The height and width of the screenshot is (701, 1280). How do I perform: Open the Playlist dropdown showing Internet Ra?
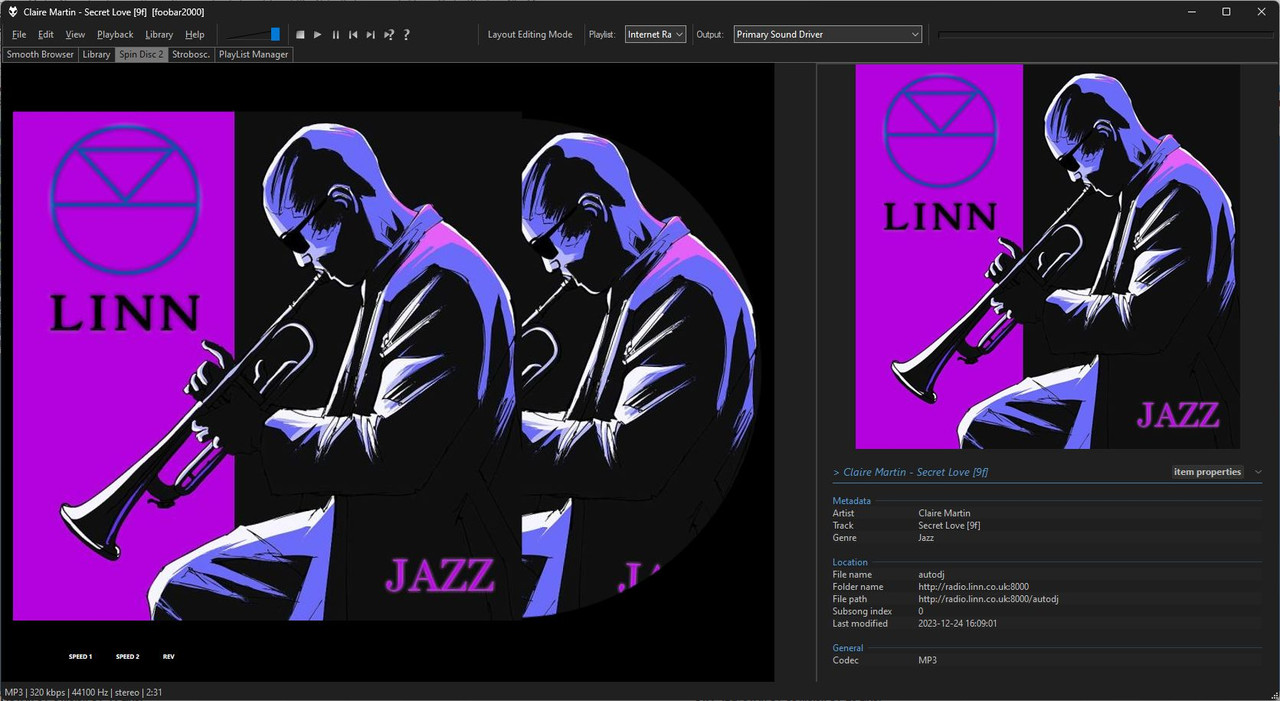pyautogui.click(x=655, y=34)
